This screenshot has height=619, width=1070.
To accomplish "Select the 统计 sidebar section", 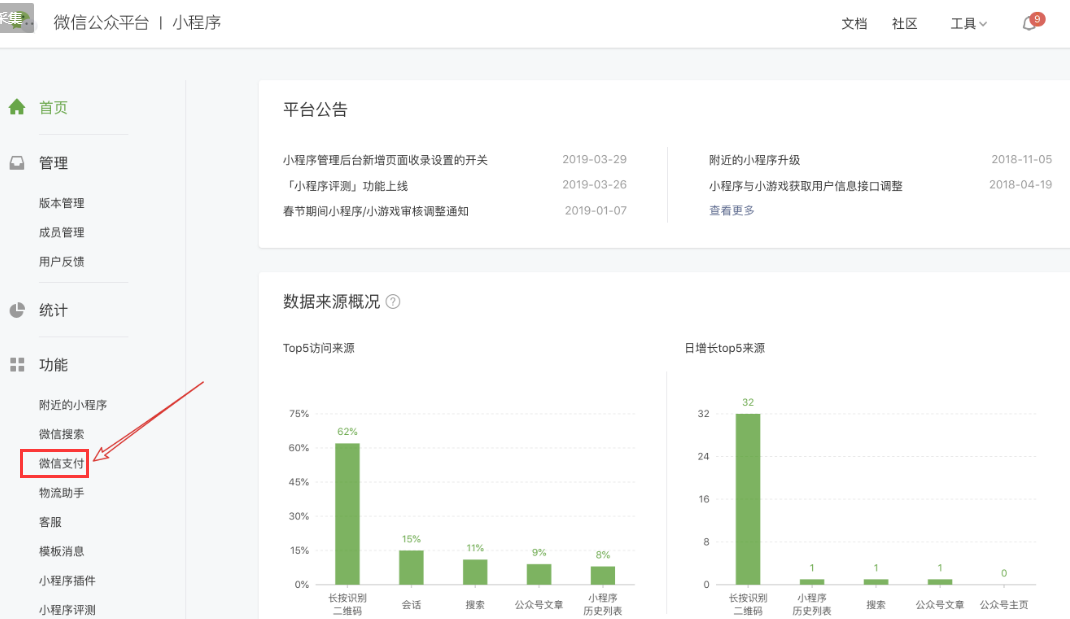I will pyautogui.click(x=53, y=311).
